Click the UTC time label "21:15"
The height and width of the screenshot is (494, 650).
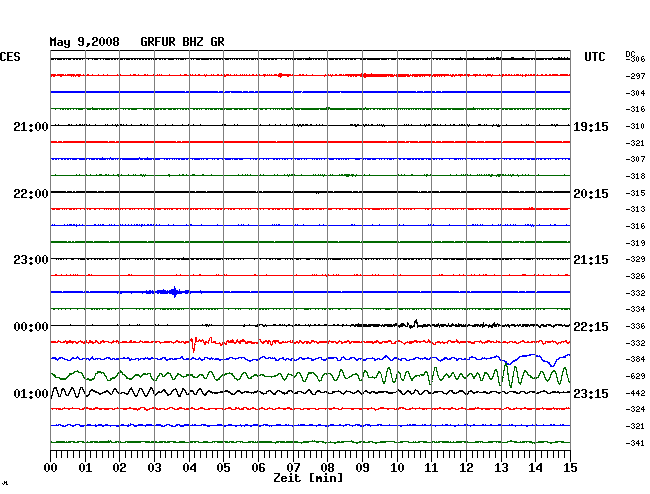[x=591, y=260]
